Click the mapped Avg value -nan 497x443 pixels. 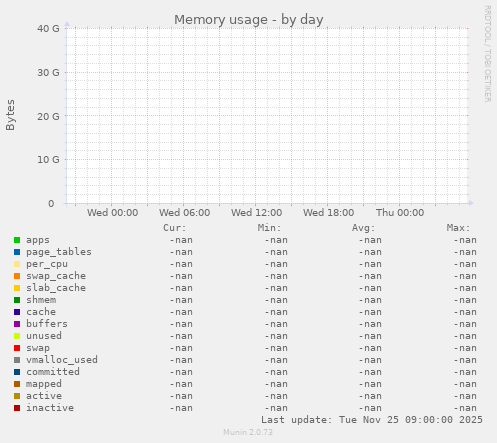click(x=370, y=384)
